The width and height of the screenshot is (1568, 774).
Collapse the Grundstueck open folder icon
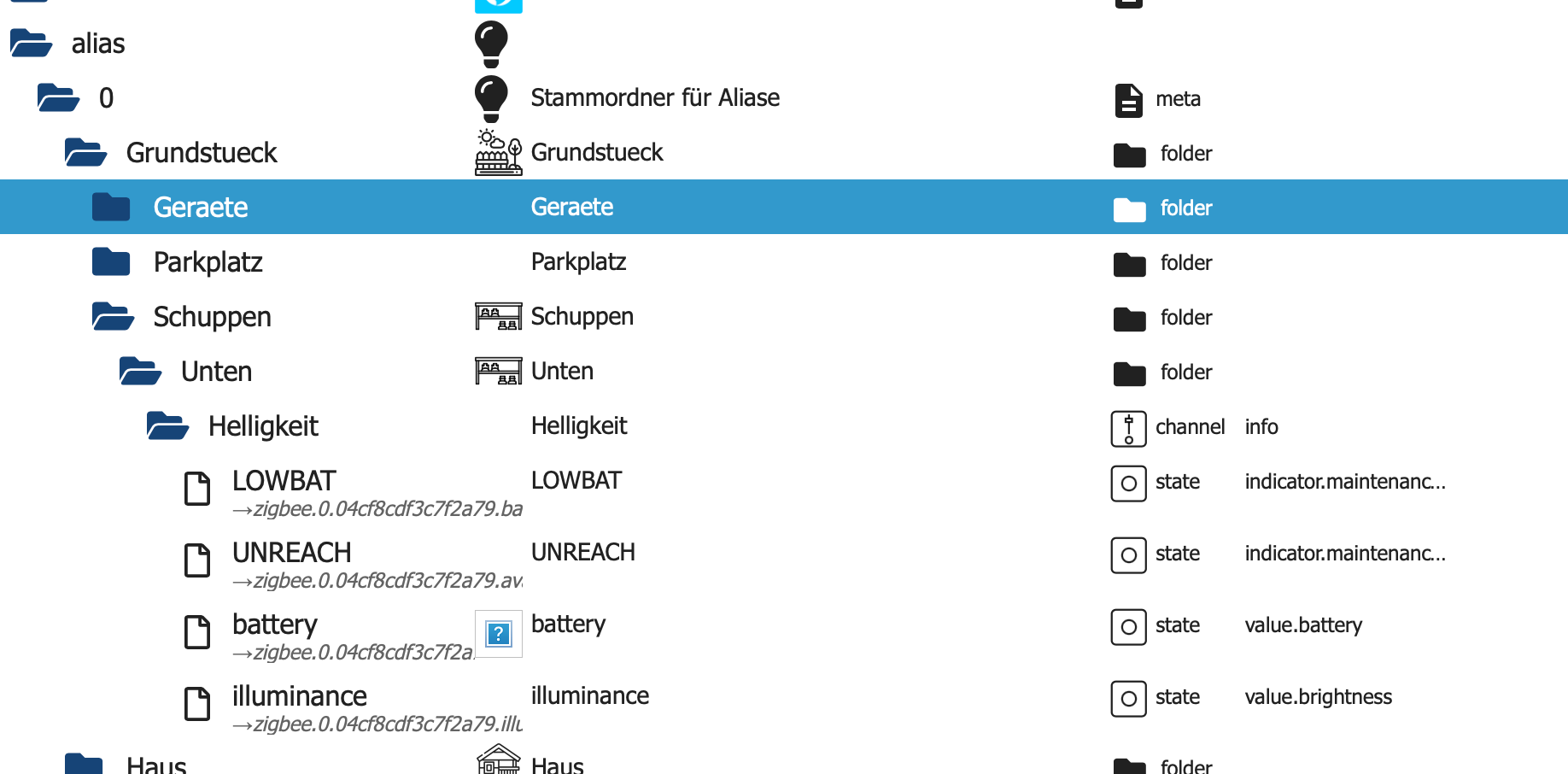(85, 153)
